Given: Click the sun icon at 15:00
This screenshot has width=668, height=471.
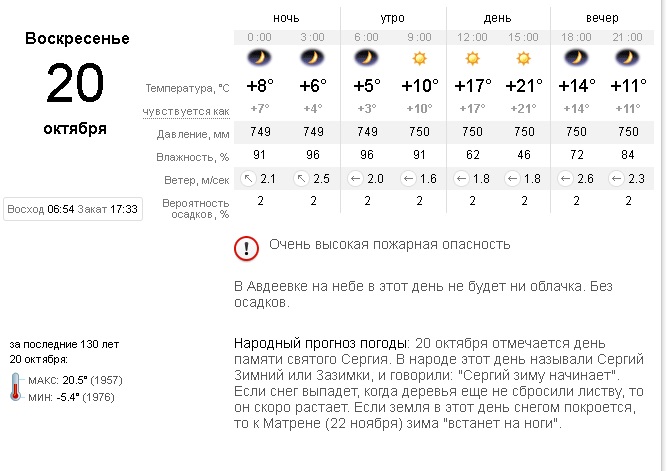Looking at the screenshot, I should pos(524,58).
